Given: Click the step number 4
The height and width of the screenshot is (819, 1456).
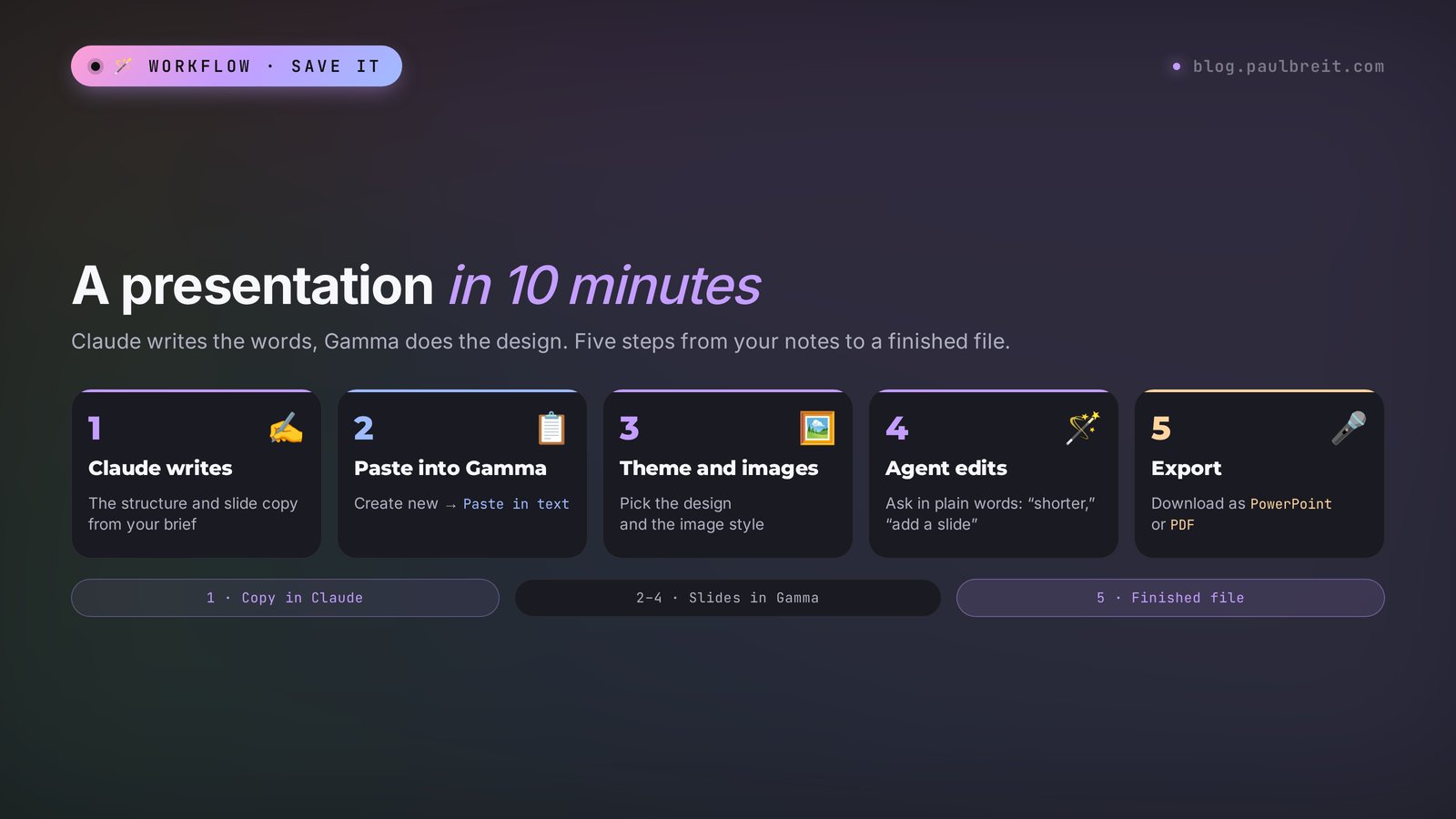Looking at the screenshot, I should 896,428.
